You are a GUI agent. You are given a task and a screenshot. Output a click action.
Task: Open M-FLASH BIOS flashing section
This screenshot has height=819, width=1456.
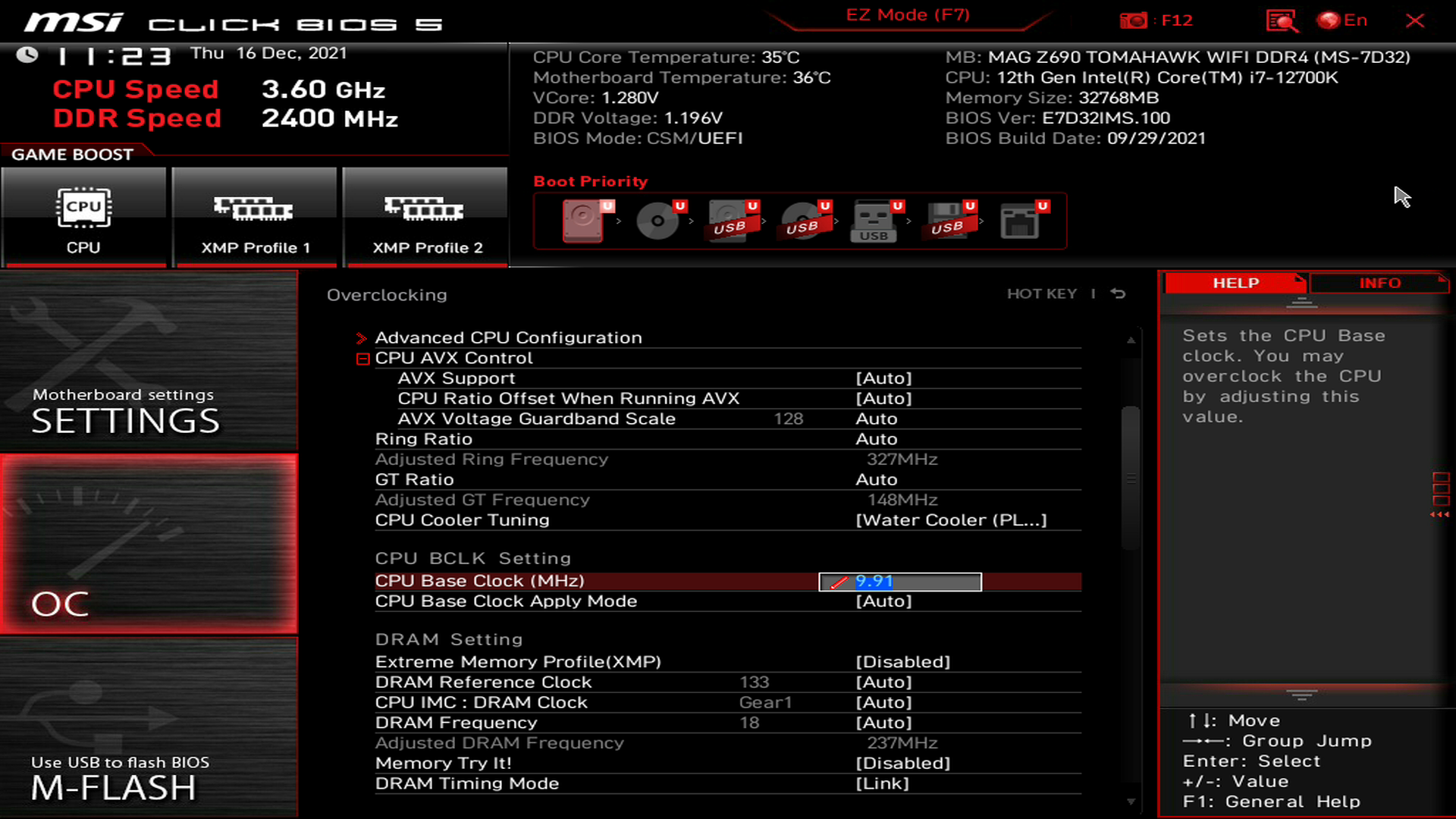149,727
